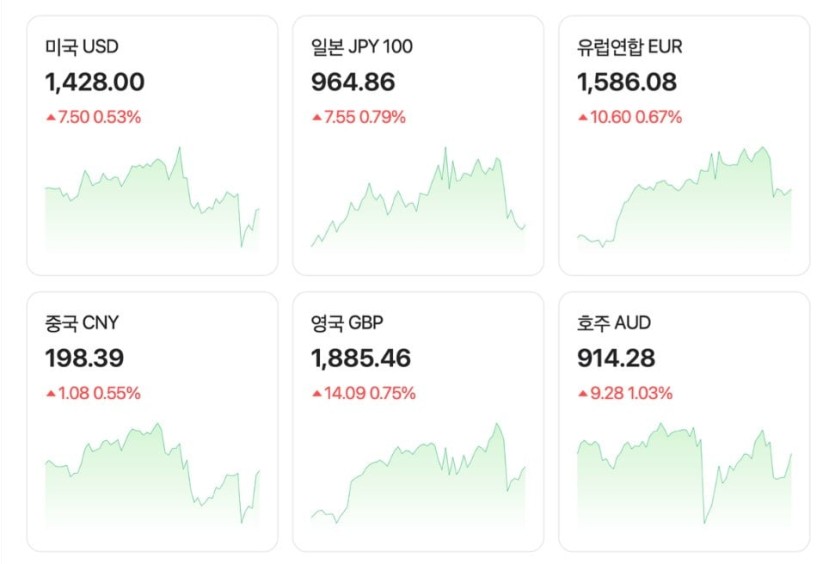Click the red up arrow on JPY card
Image resolution: width=835 pixels, height=564 pixels.
click(316, 118)
